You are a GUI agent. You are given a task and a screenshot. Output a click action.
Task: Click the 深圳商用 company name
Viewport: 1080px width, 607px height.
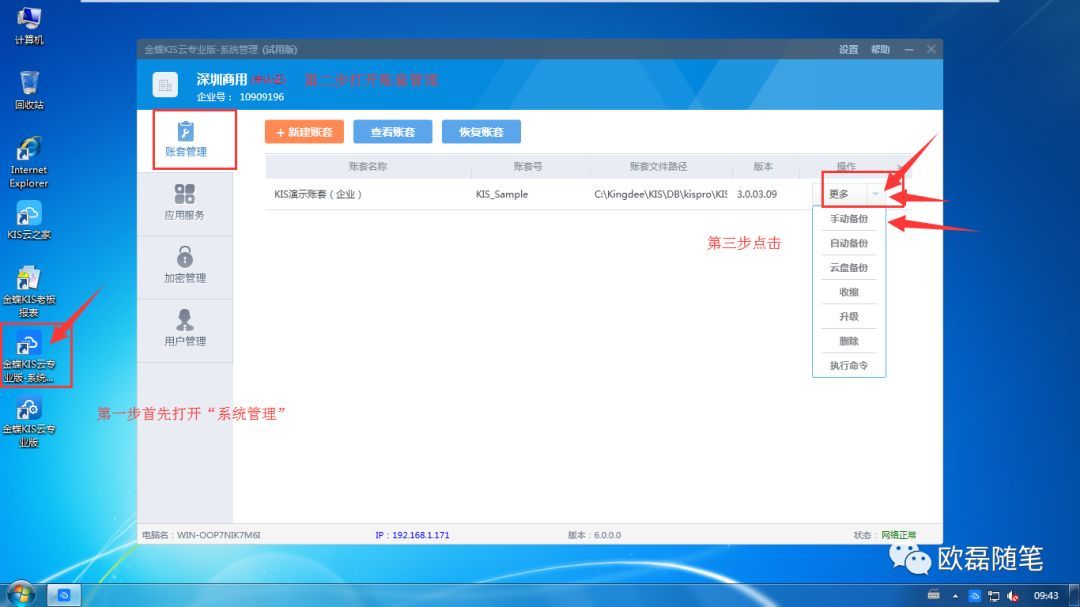click(x=222, y=80)
